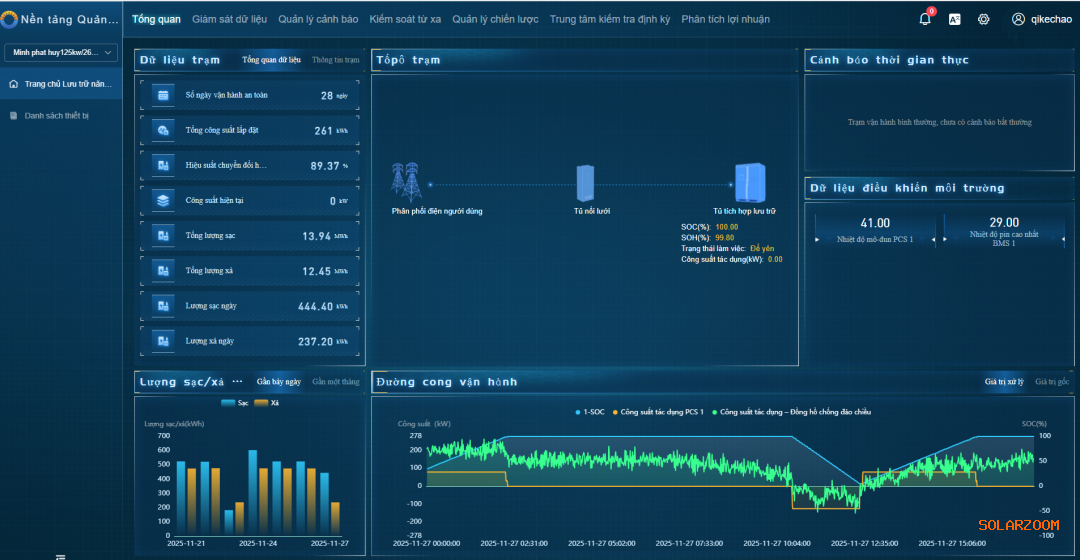The width and height of the screenshot is (1080, 560).
Task: Click the user avatar icon for qikechao
Action: click(x=1018, y=19)
